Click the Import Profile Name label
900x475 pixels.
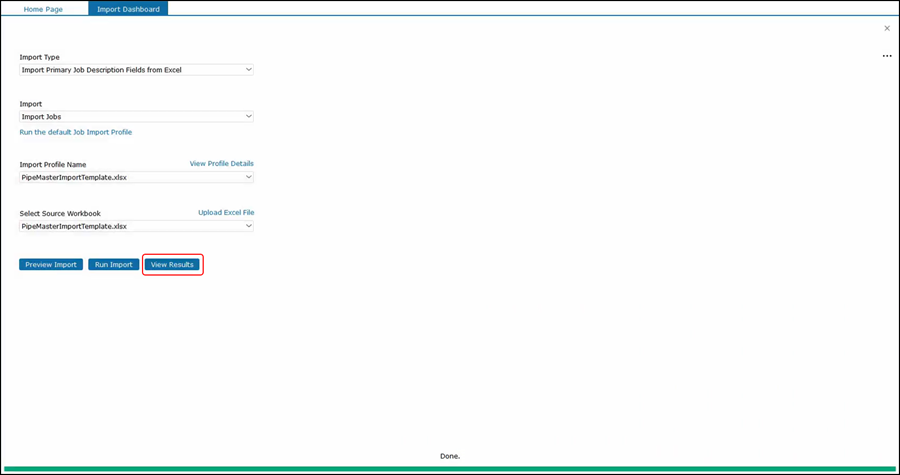point(53,164)
